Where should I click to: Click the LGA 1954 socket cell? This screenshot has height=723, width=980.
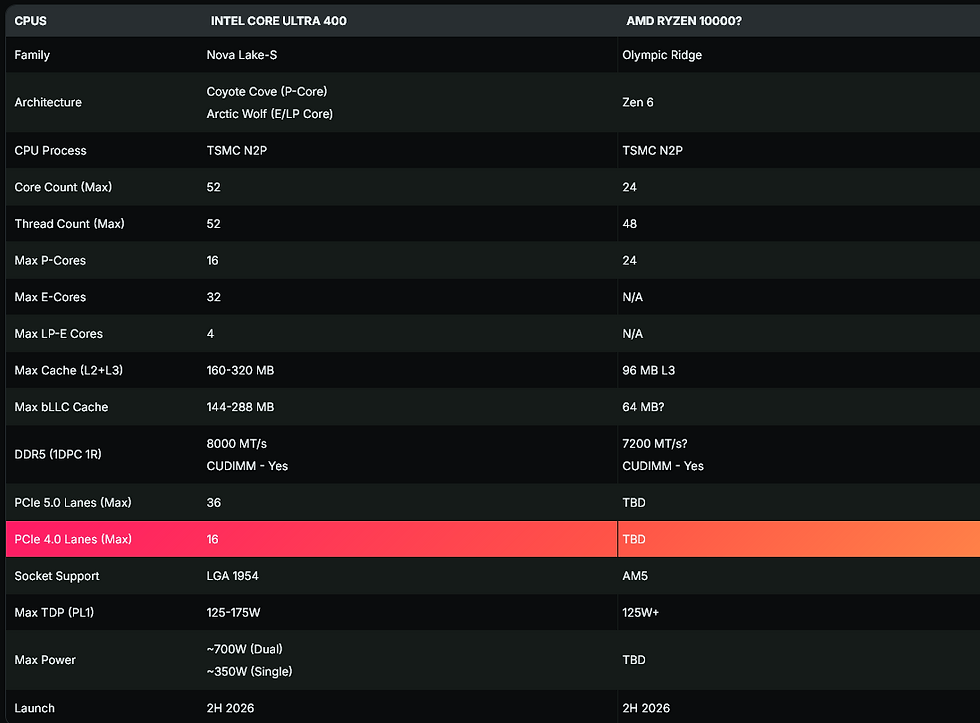235,576
